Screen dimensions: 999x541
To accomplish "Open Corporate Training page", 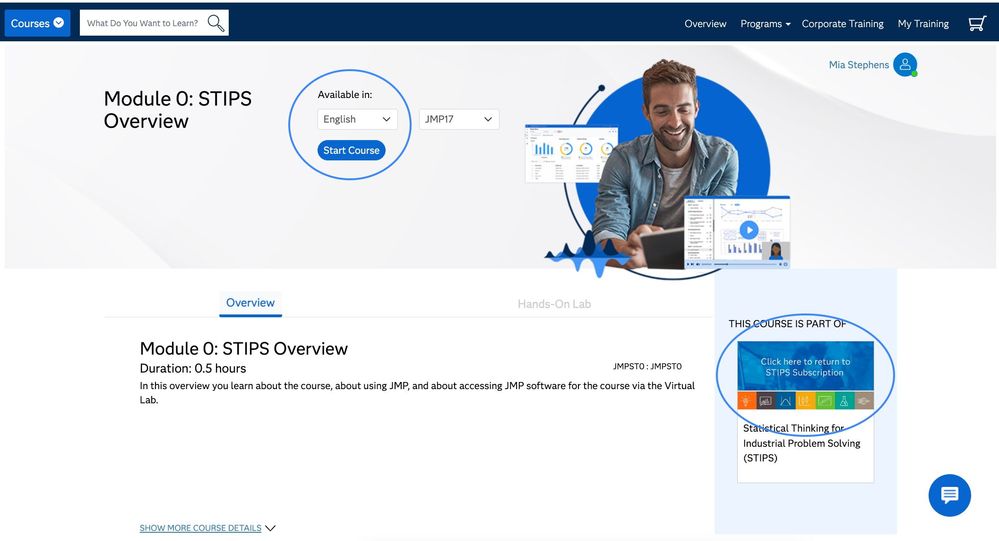I will tap(842, 24).
